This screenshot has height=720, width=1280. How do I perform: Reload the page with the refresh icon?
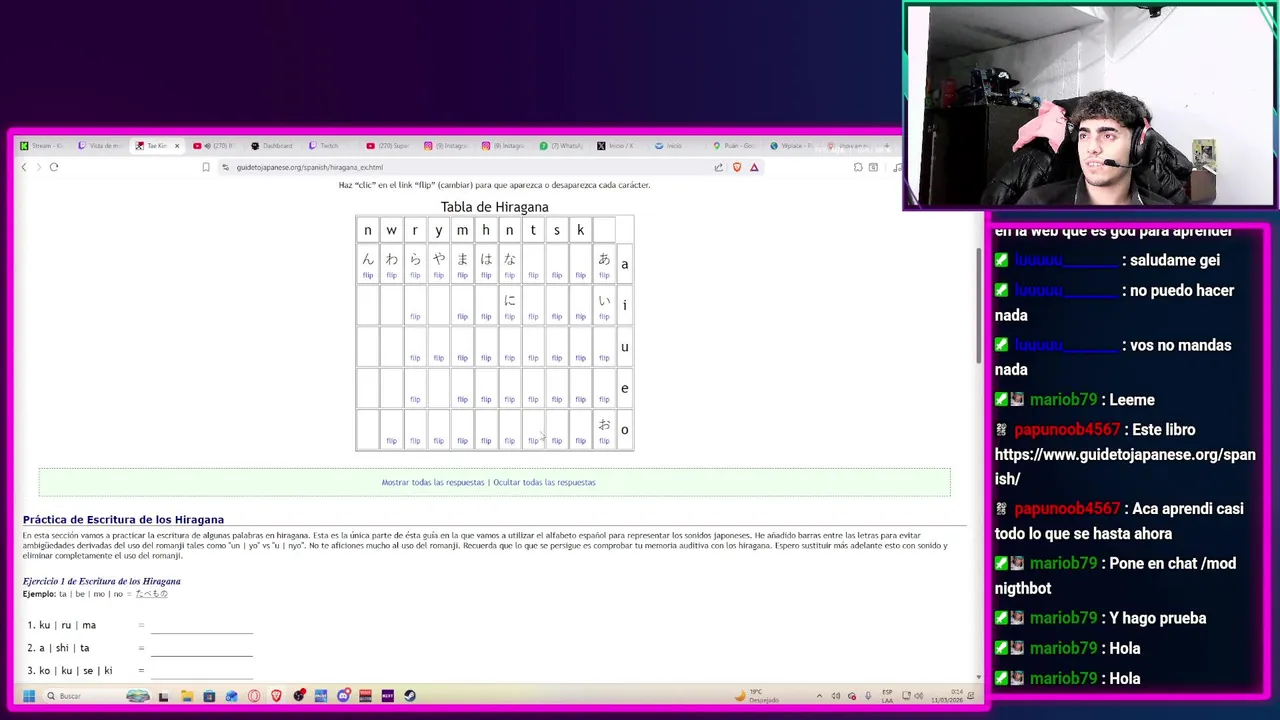pos(54,167)
